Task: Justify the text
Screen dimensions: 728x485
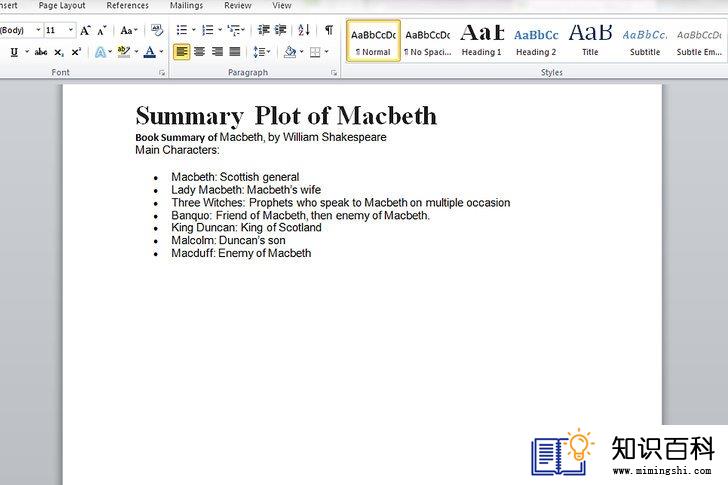Action: [235, 52]
